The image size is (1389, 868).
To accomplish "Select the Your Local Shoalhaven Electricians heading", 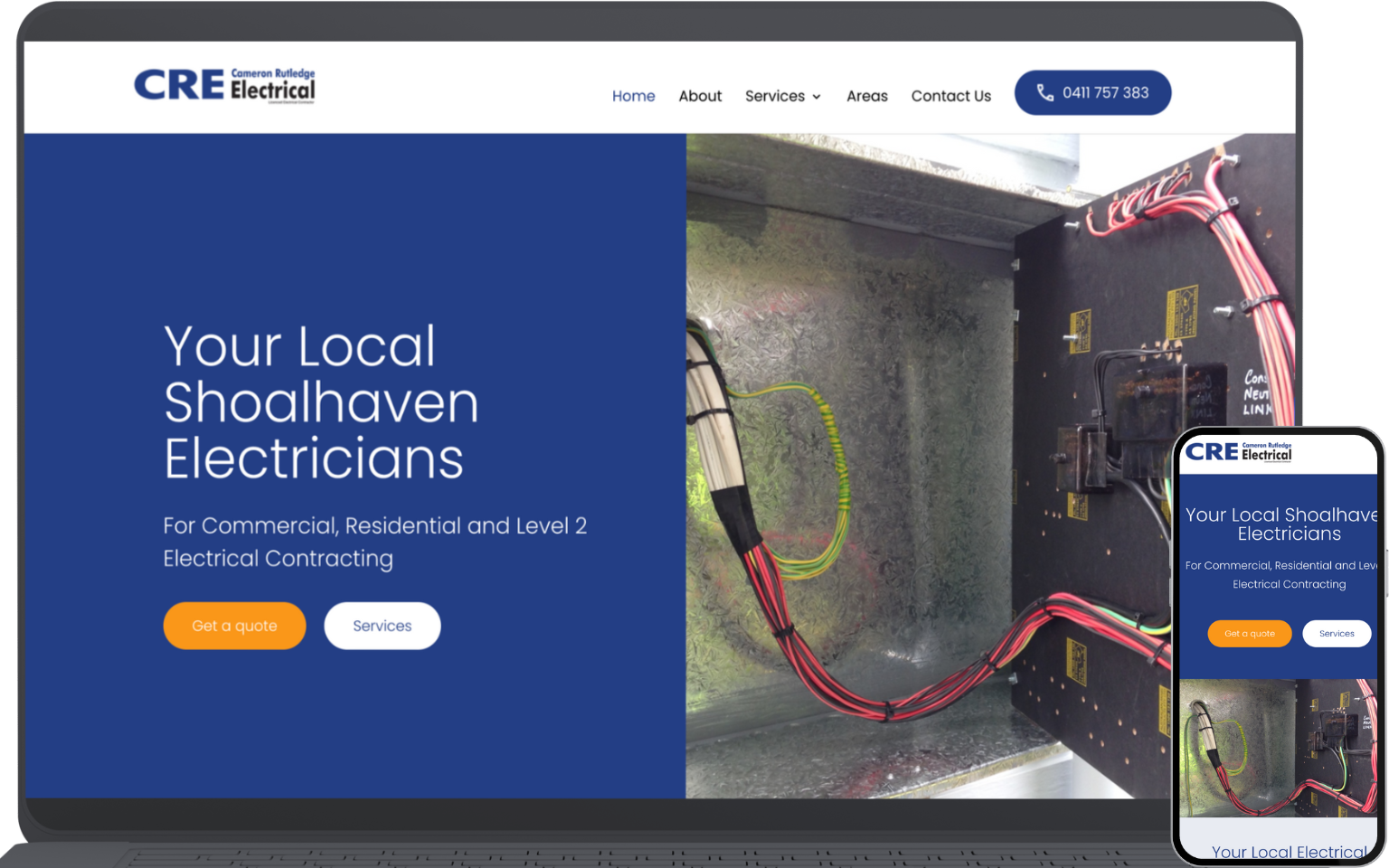I will tap(321, 402).
